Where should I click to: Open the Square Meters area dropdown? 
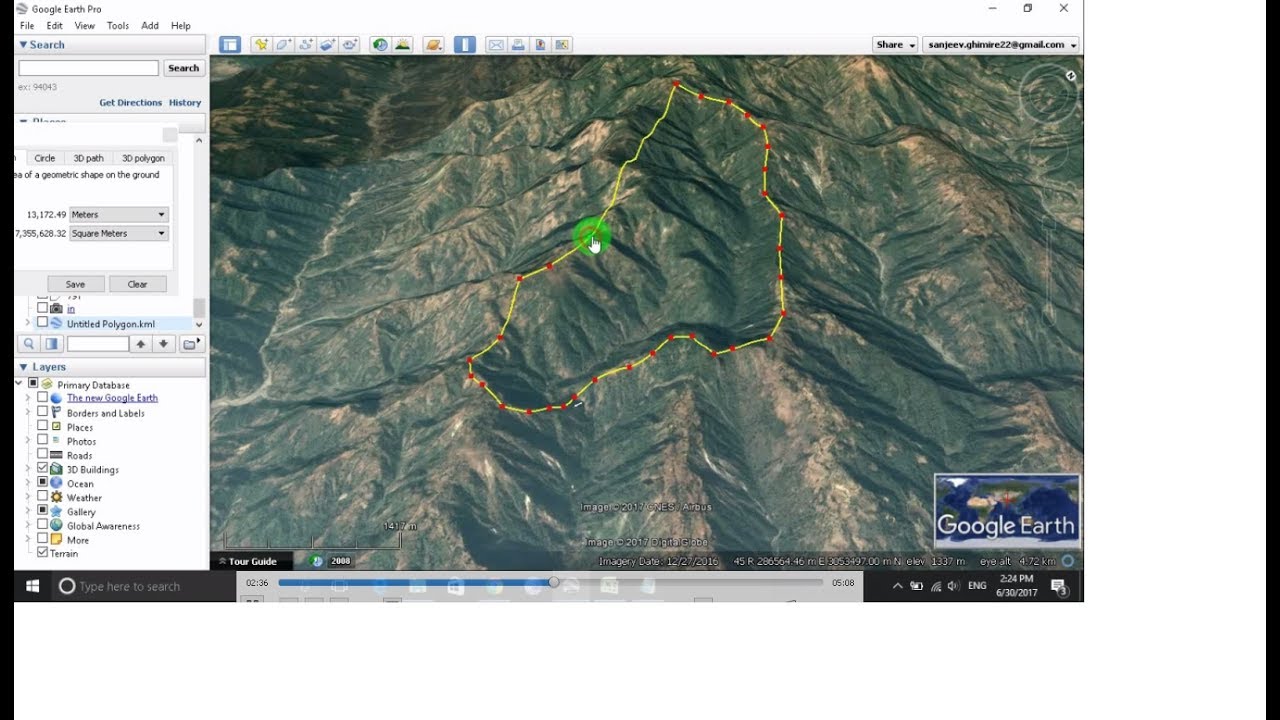coord(118,233)
